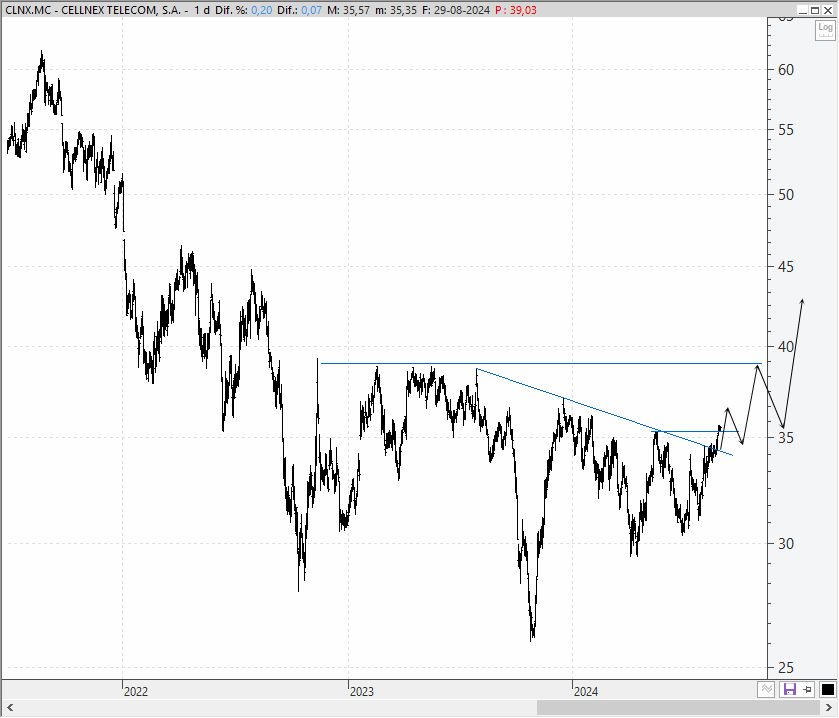Click the 35 price level label

click(785, 438)
